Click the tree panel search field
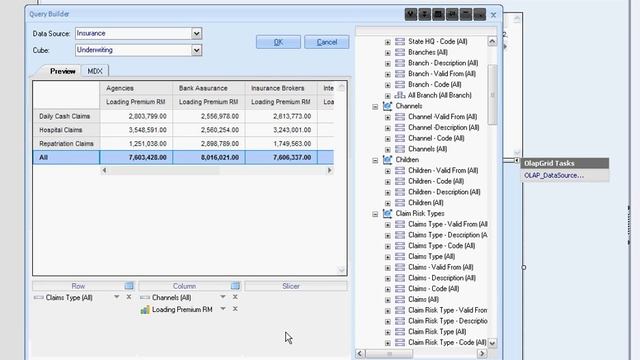640x360 pixels. [426, 31]
